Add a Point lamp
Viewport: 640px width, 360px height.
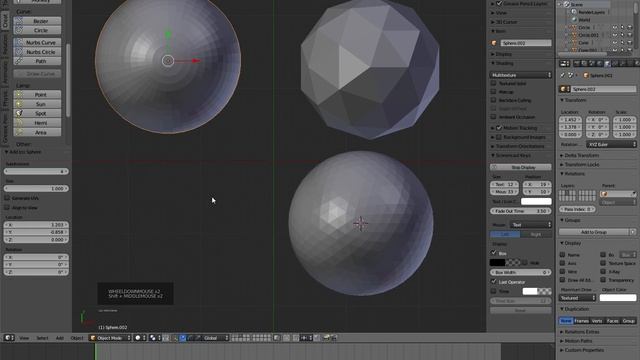click(37, 95)
